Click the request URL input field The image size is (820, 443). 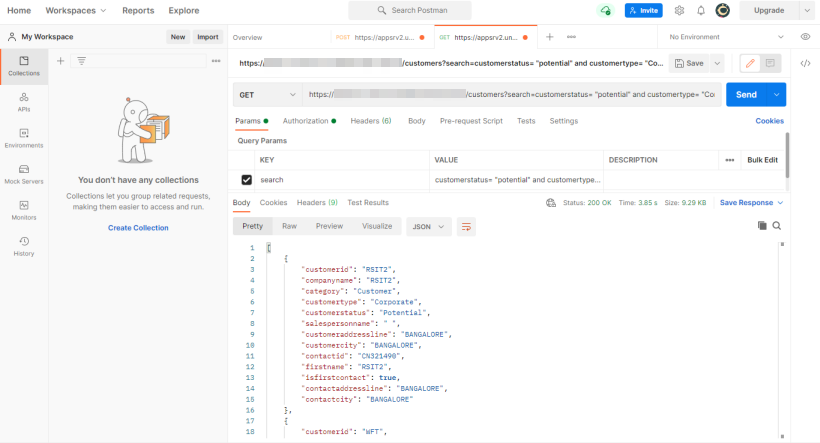click(x=512, y=95)
